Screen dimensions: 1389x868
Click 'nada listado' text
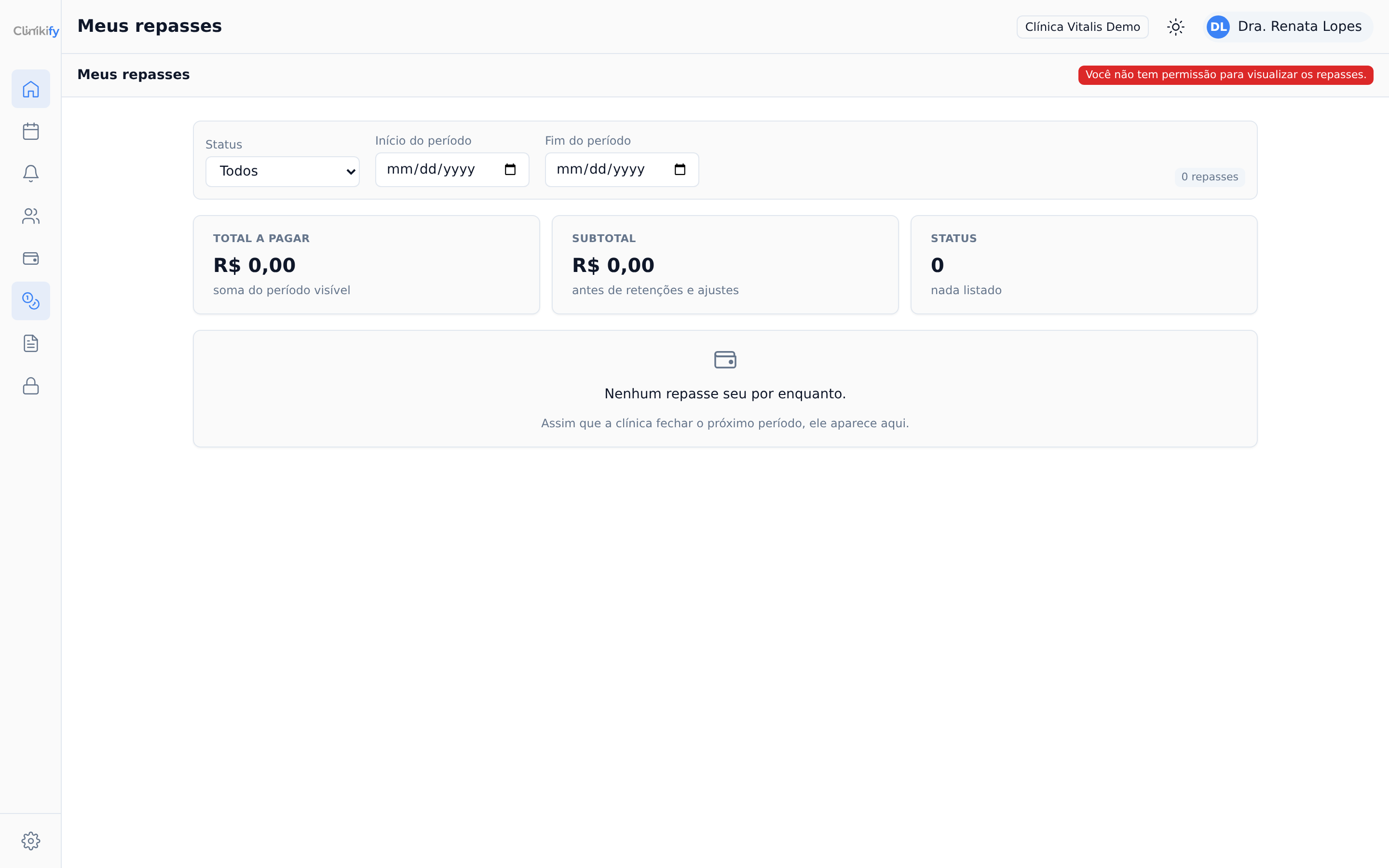point(966,290)
